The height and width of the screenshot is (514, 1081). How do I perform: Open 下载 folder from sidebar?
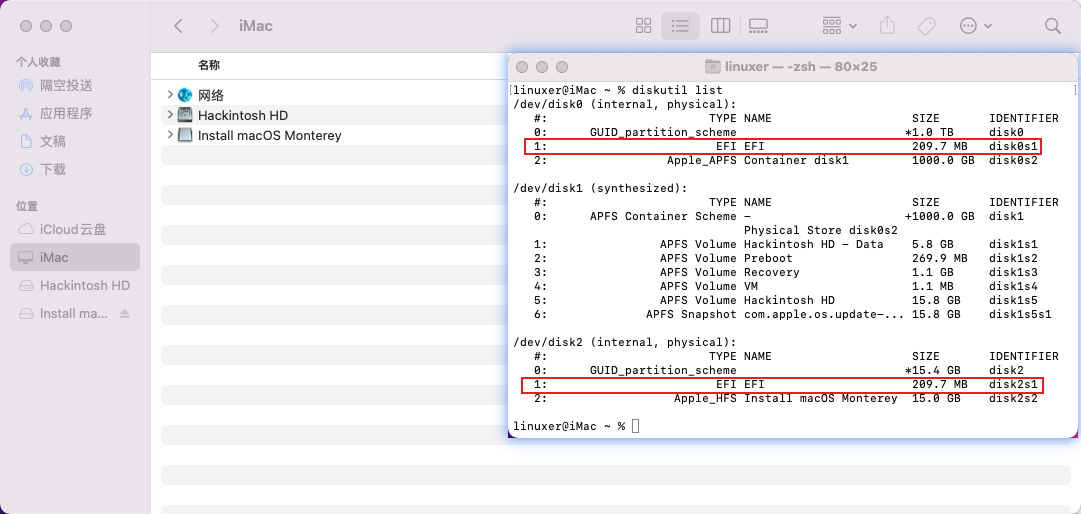pos(53,169)
